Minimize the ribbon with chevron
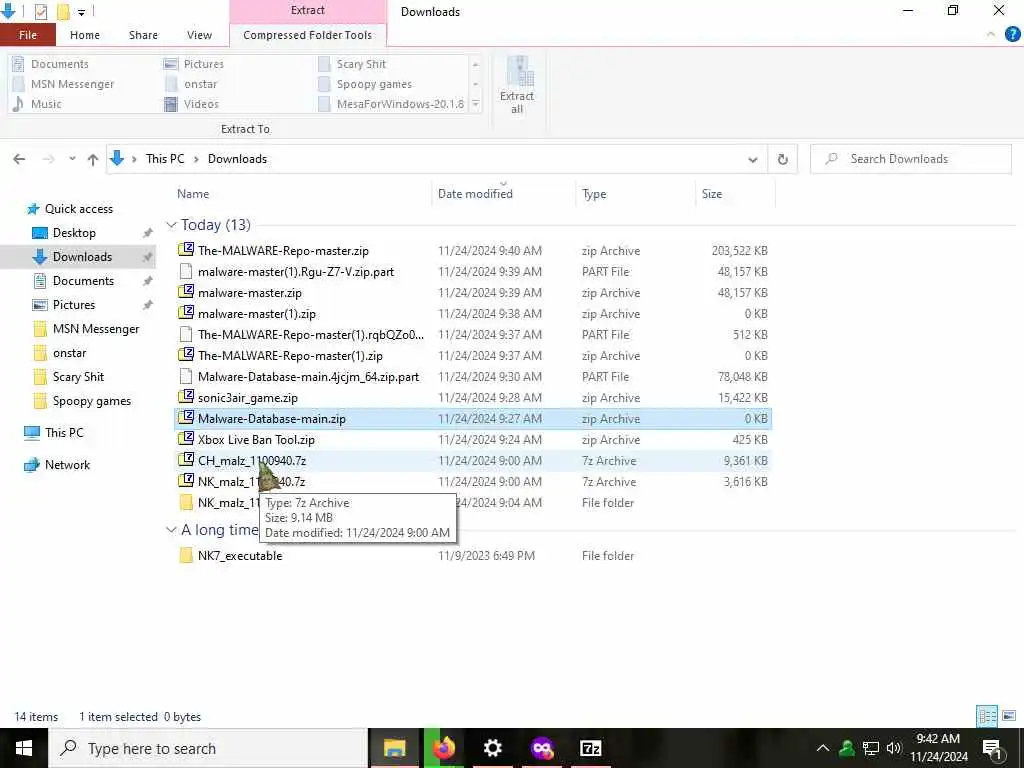 pyautogui.click(x=991, y=35)
